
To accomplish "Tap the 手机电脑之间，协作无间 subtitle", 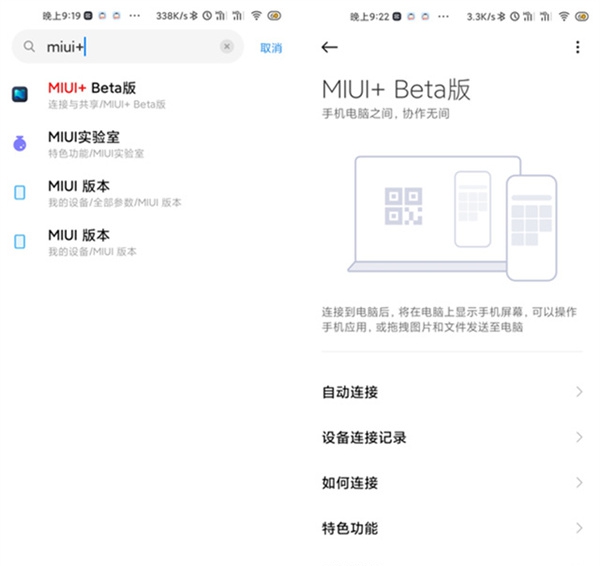I will pyautogui.click(x=386, y=113).
